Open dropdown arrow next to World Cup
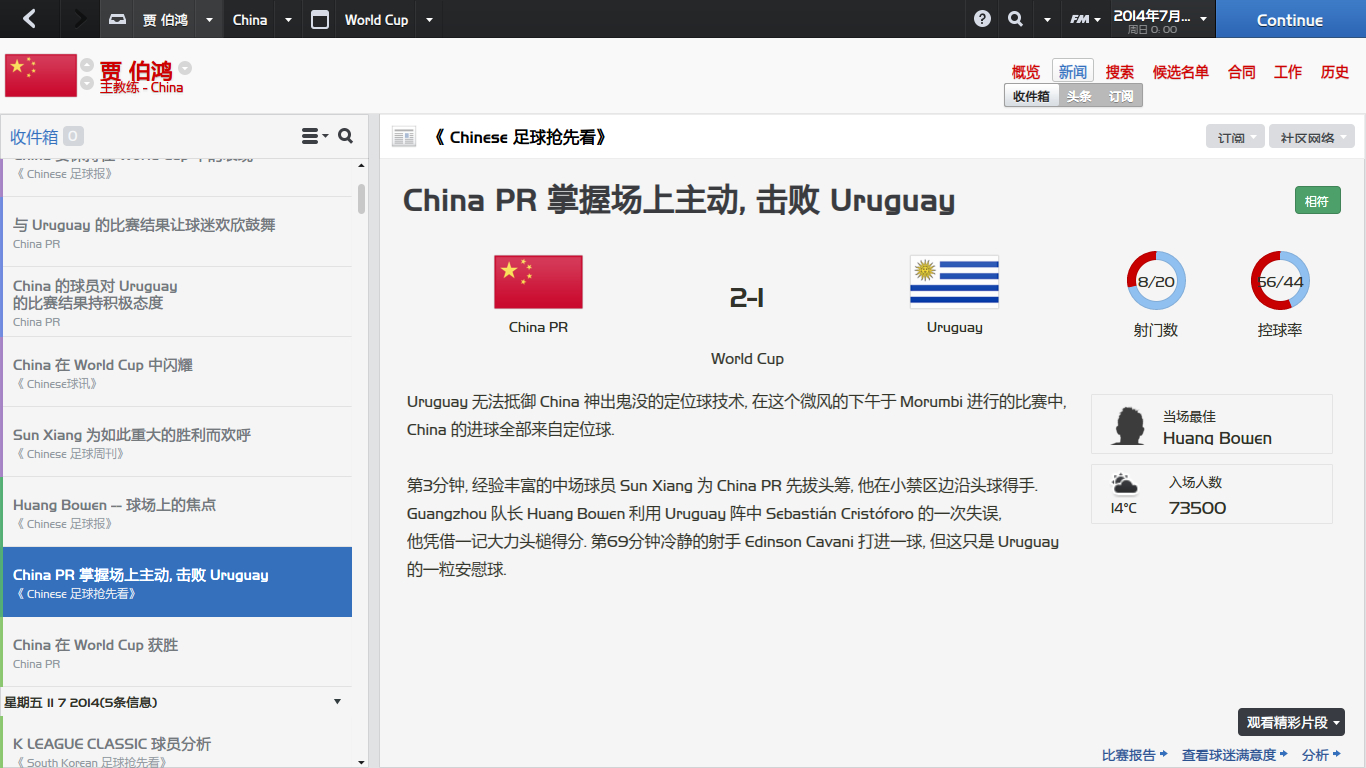Viewport: 1366px width, 768px height. pos(429,20)
